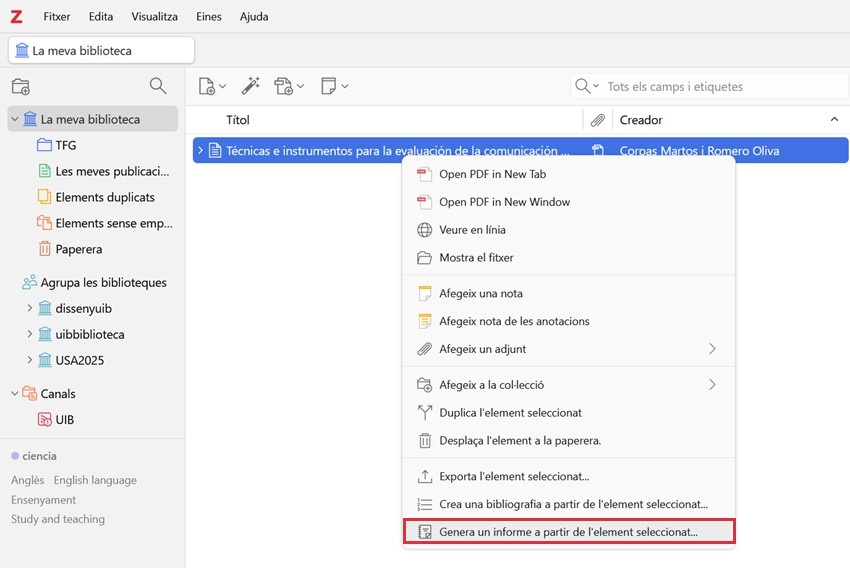Filter by Study and teaching tag
The image size is (850, 568).
[58, 519]
